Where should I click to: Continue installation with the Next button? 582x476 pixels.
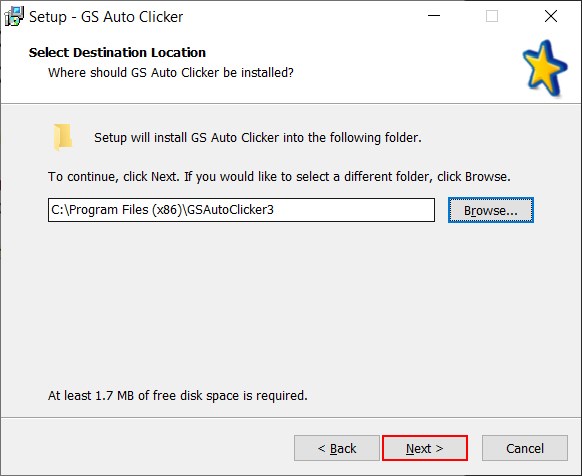tap(425, 448)
